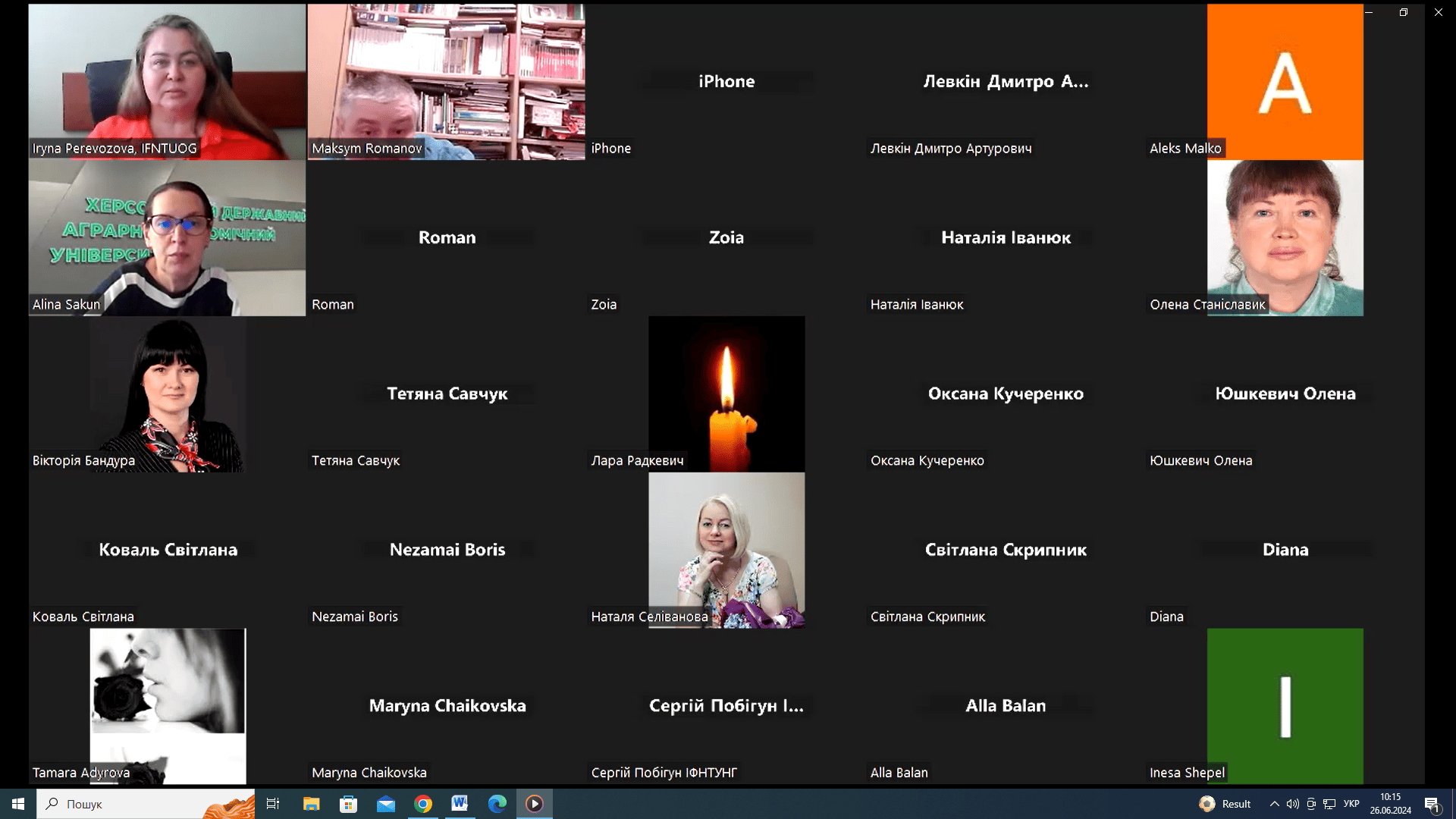Restore down the meeting window
1456x819 pixels.
1404,12
